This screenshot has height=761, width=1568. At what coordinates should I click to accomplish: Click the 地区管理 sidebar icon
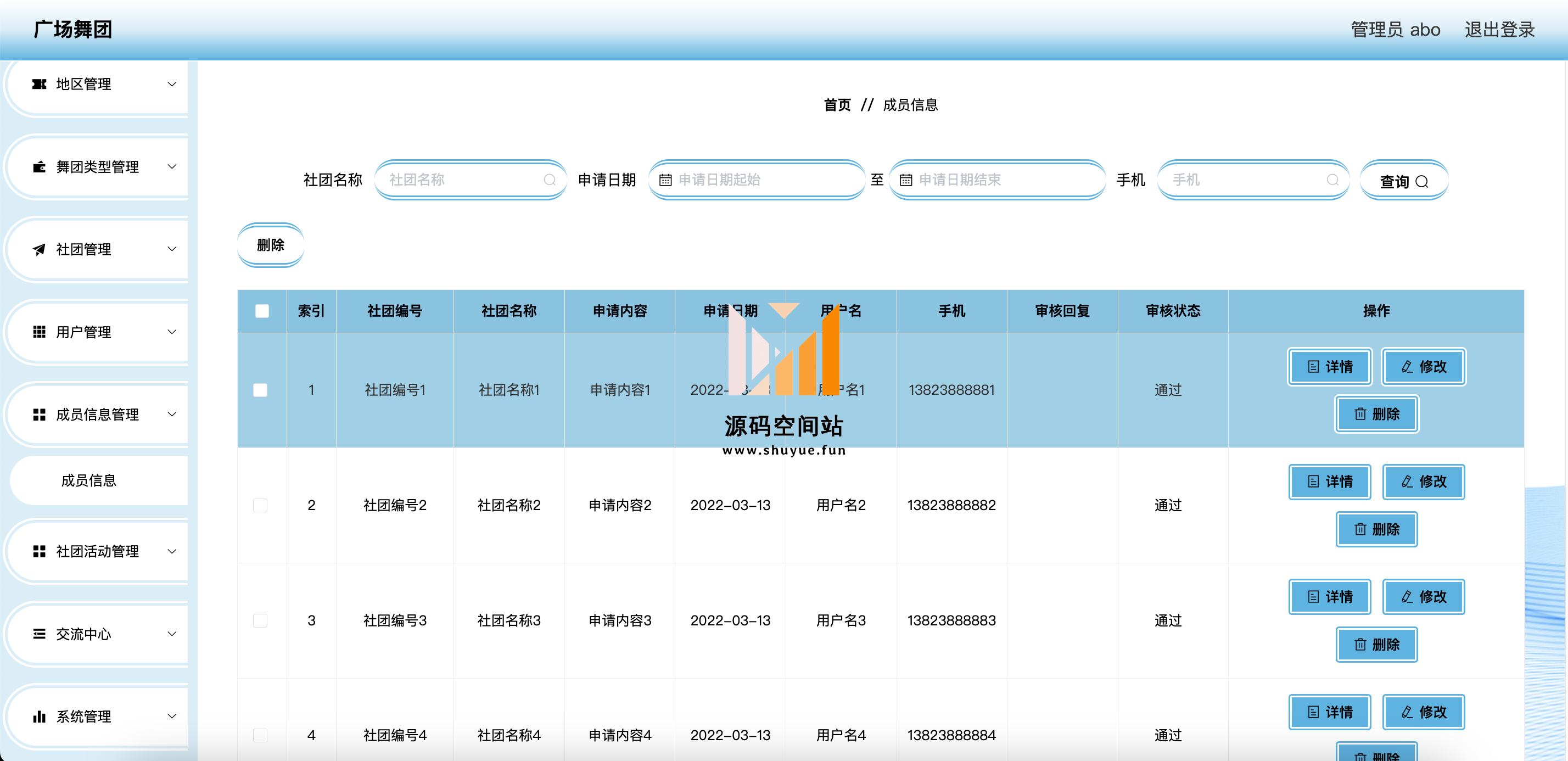pyautogui.click(x=39, y=84)
